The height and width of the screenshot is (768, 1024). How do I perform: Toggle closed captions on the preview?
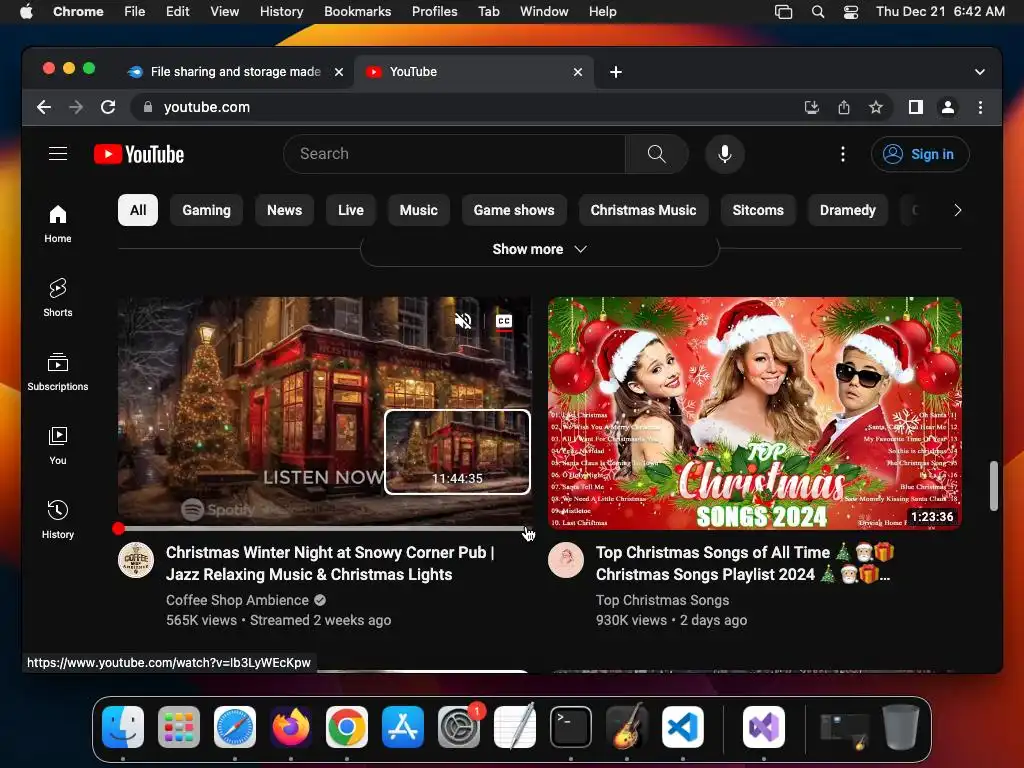coord(504,321)
